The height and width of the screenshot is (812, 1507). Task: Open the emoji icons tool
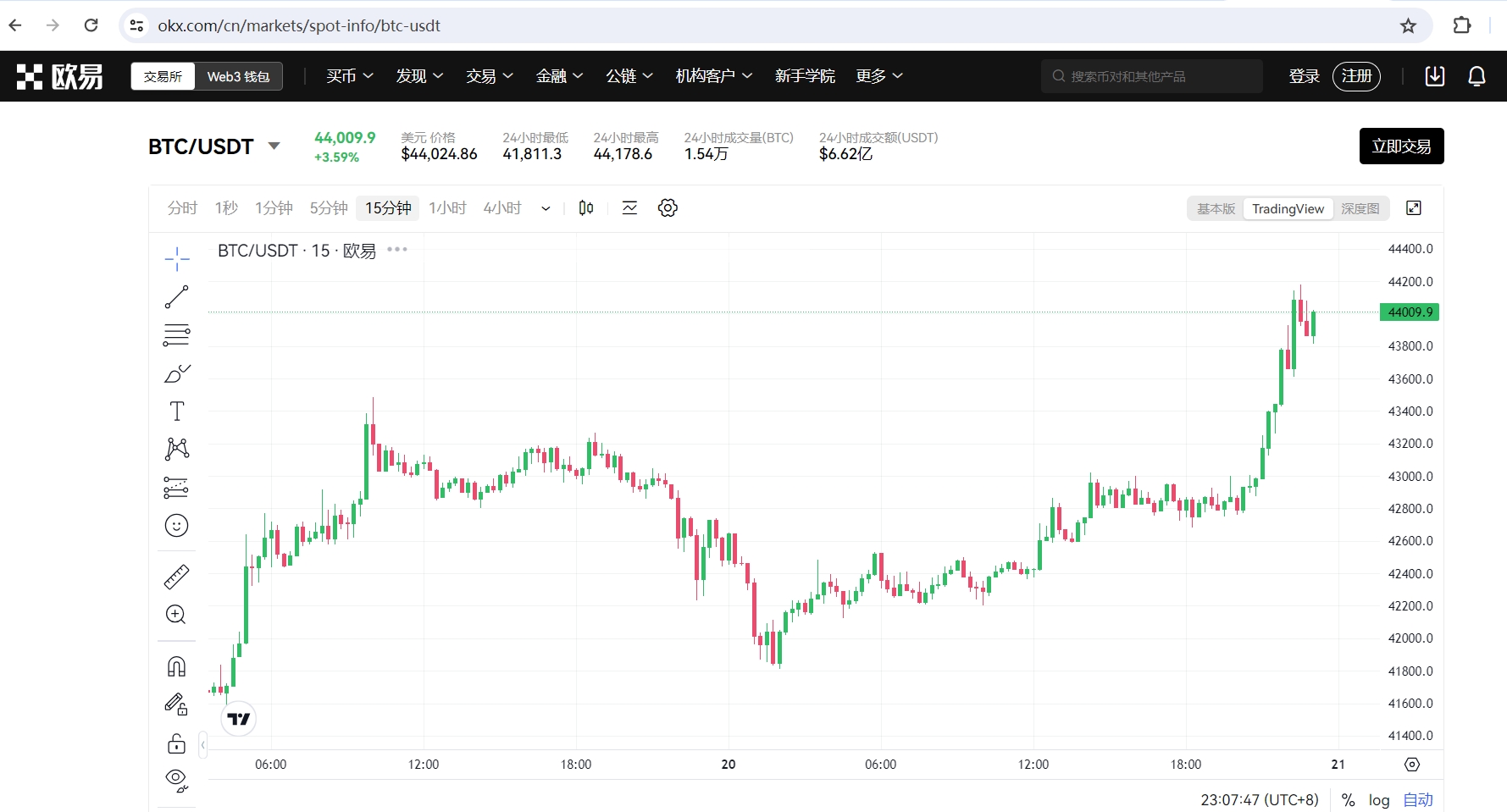pyautogui.click(x=176, y=526)
